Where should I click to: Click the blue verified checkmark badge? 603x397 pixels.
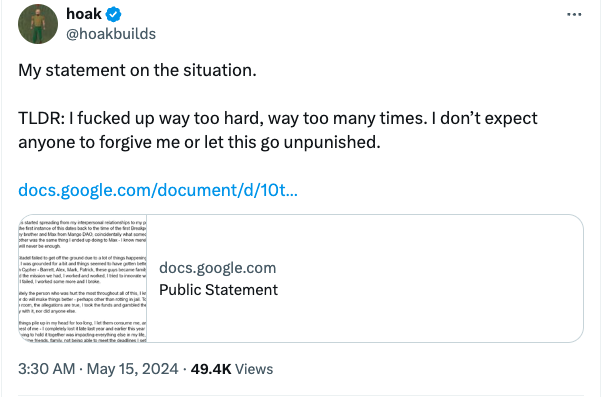(x=113, y=15)
